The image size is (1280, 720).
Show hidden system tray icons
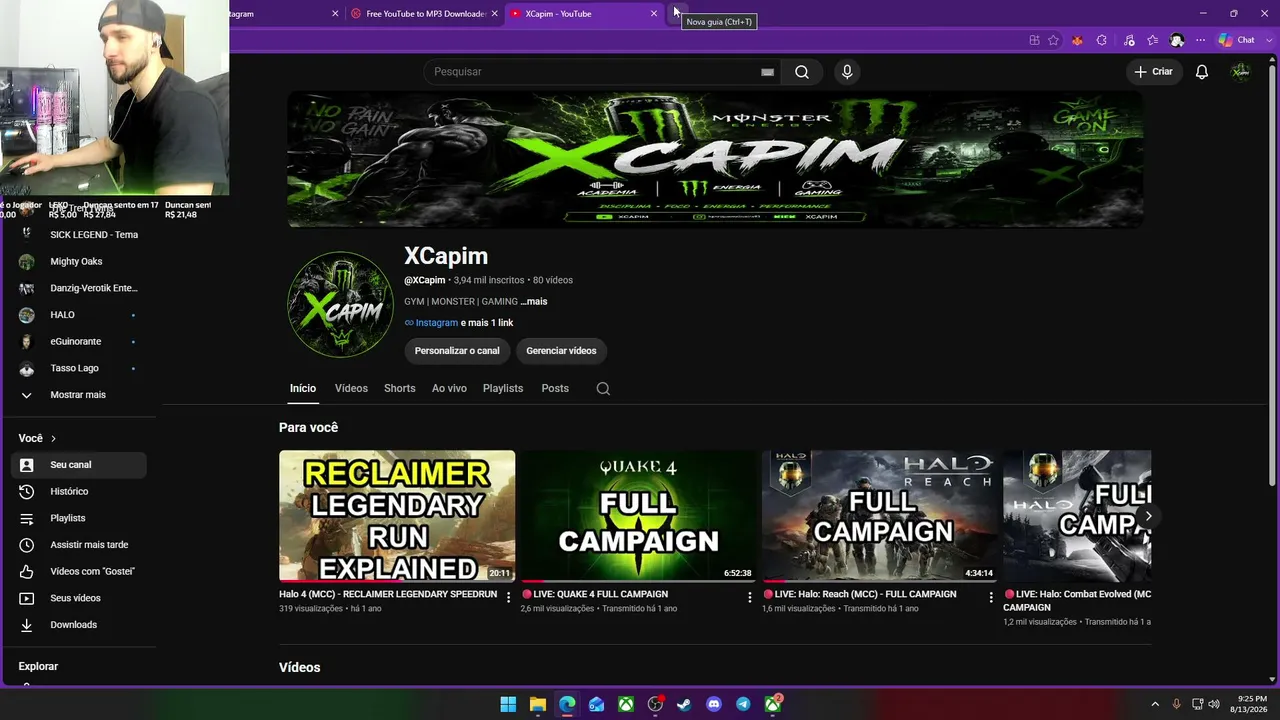1155,704
